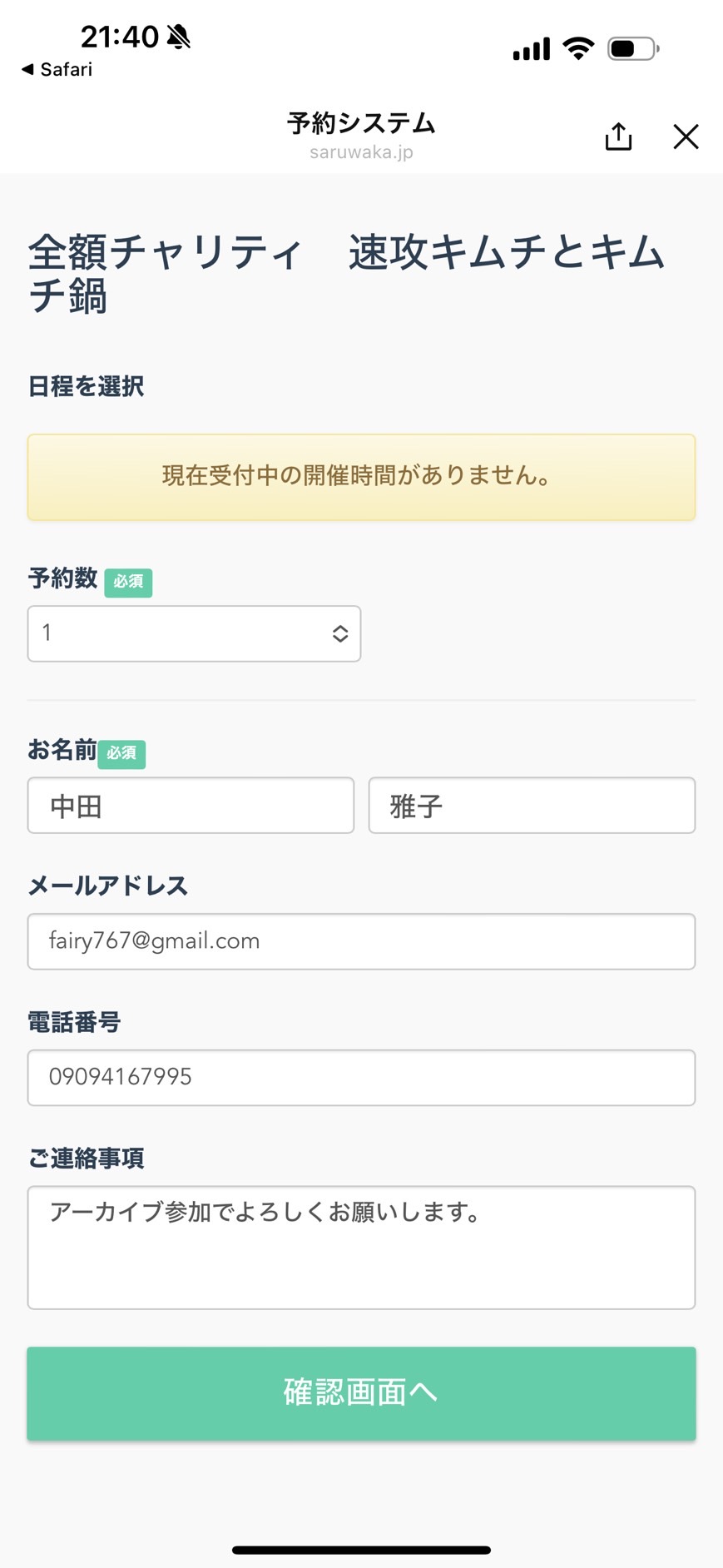Focus the 電話番号 phone number field
Viewport: 723px width, 1568px height.
click(x=361, y=1078)
